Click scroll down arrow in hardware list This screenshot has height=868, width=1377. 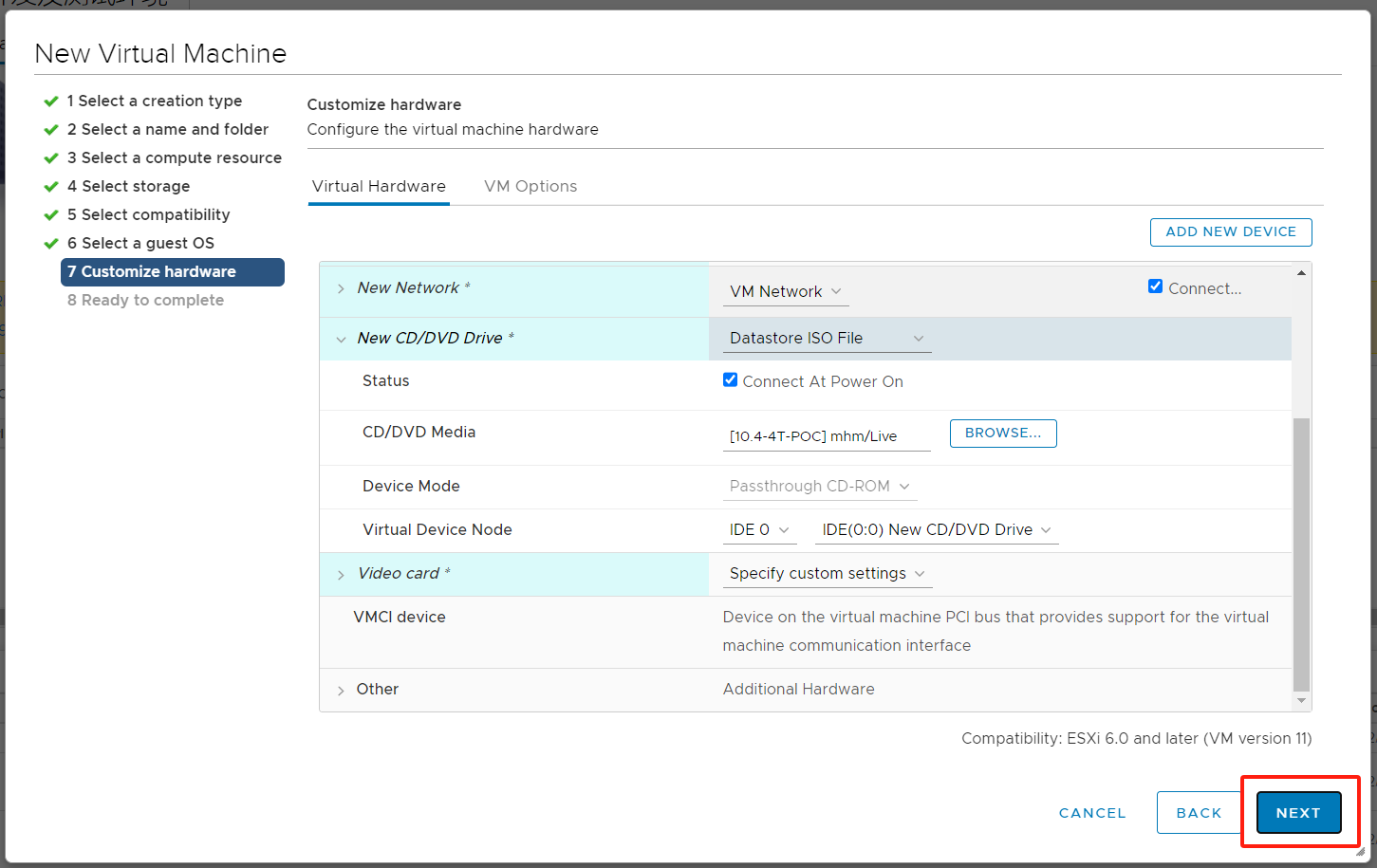(x=1301, y=701)
